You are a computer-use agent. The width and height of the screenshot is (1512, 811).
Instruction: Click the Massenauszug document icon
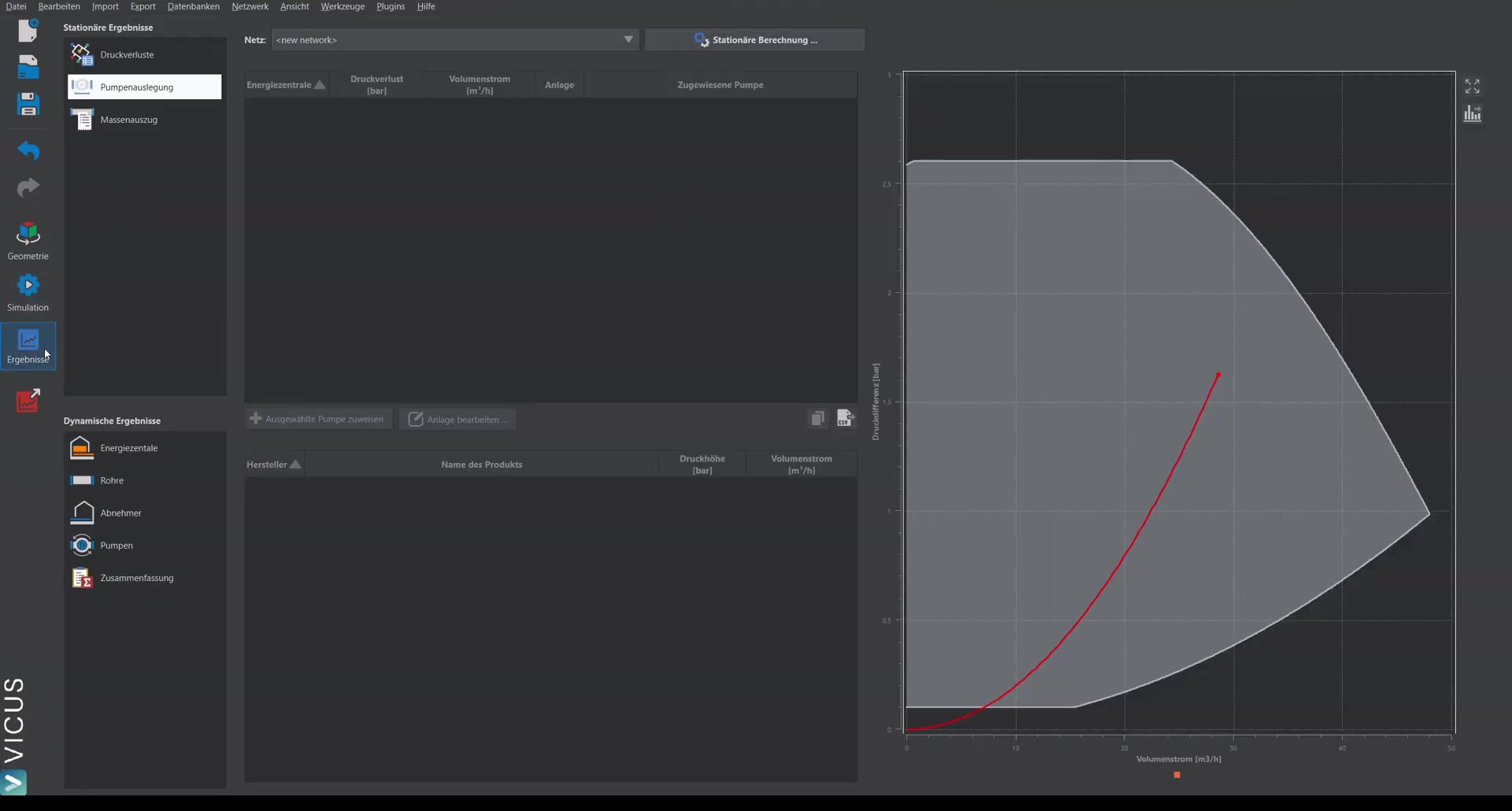82,120
